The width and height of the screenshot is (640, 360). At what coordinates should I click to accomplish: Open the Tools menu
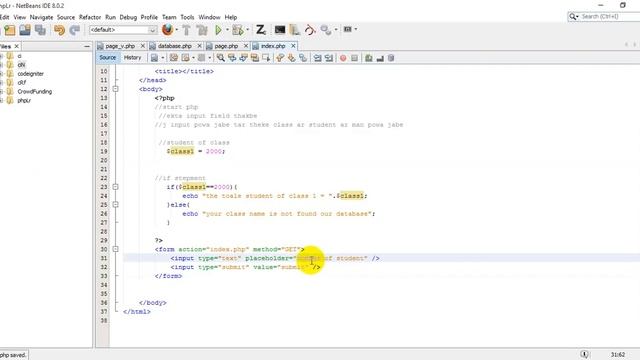(187, 17)
